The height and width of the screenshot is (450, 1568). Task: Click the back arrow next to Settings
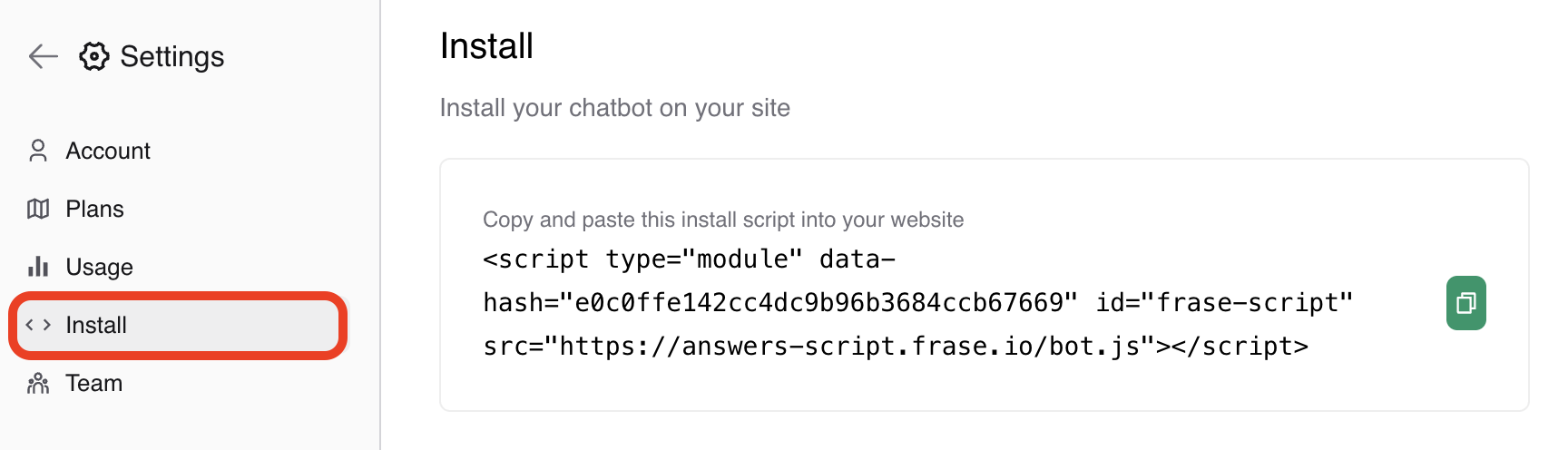coord(43,56)
